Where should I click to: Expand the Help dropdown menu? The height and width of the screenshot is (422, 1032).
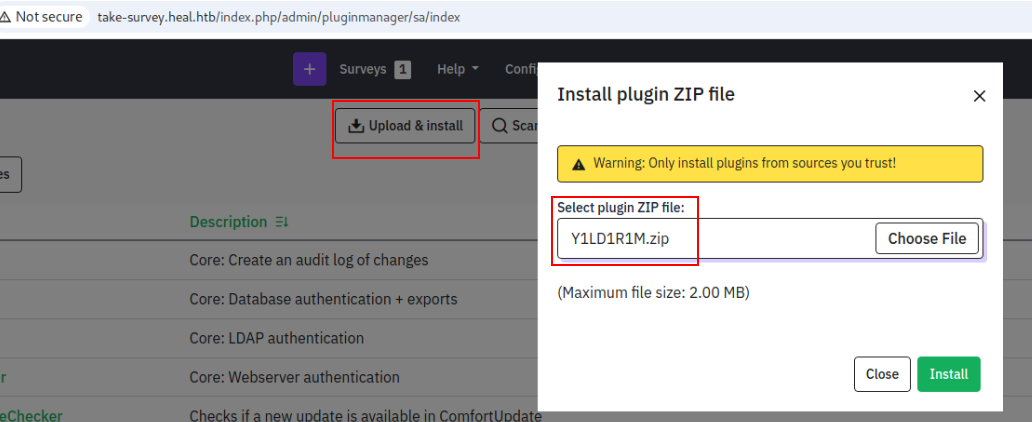458,69
